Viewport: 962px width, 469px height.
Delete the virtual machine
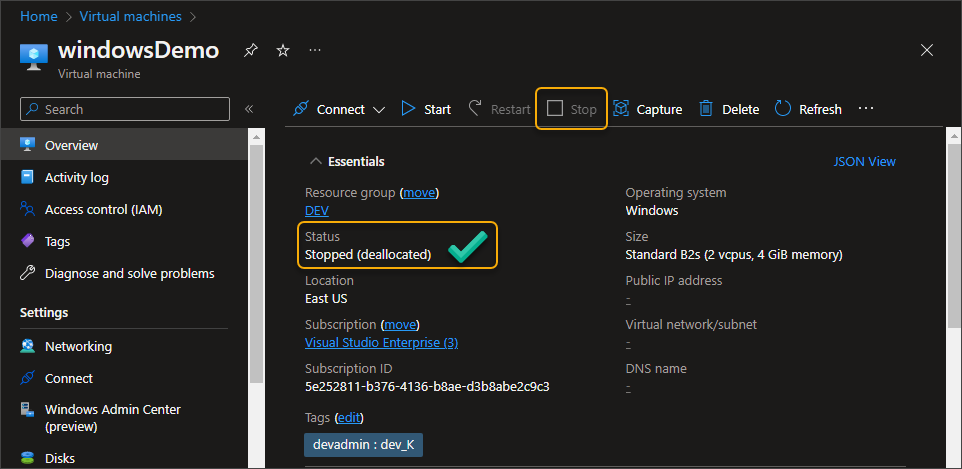[x=729, y=109]
